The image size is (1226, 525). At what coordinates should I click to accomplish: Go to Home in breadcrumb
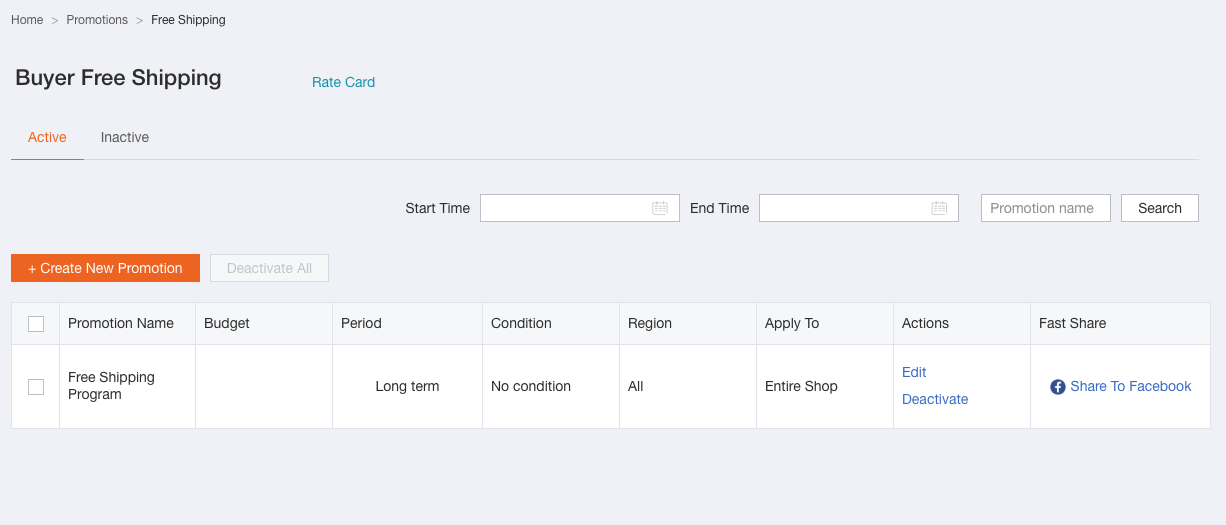[x=27, y=20]
